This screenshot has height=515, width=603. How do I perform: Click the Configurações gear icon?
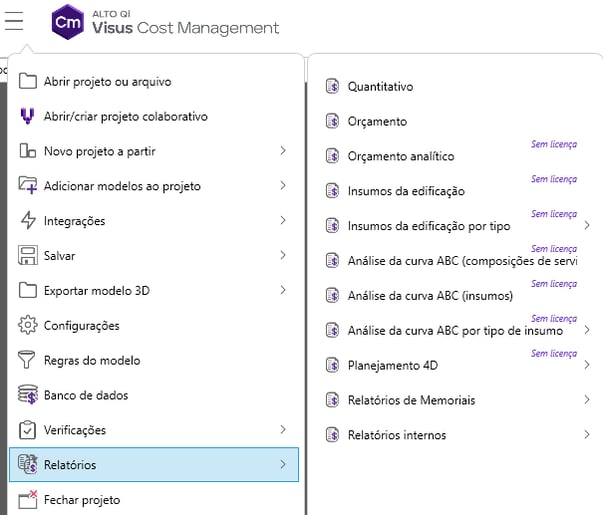coord(27,326)
